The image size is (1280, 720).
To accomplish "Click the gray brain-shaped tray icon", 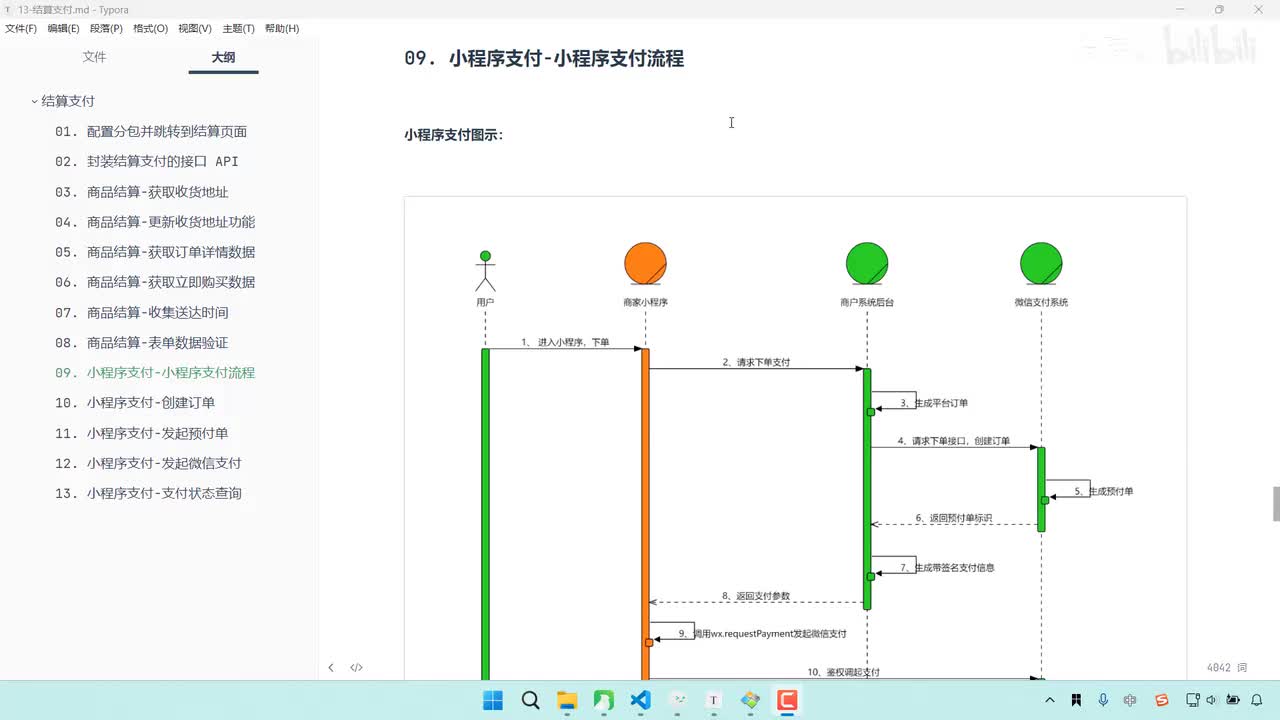I will (1131, 700).
